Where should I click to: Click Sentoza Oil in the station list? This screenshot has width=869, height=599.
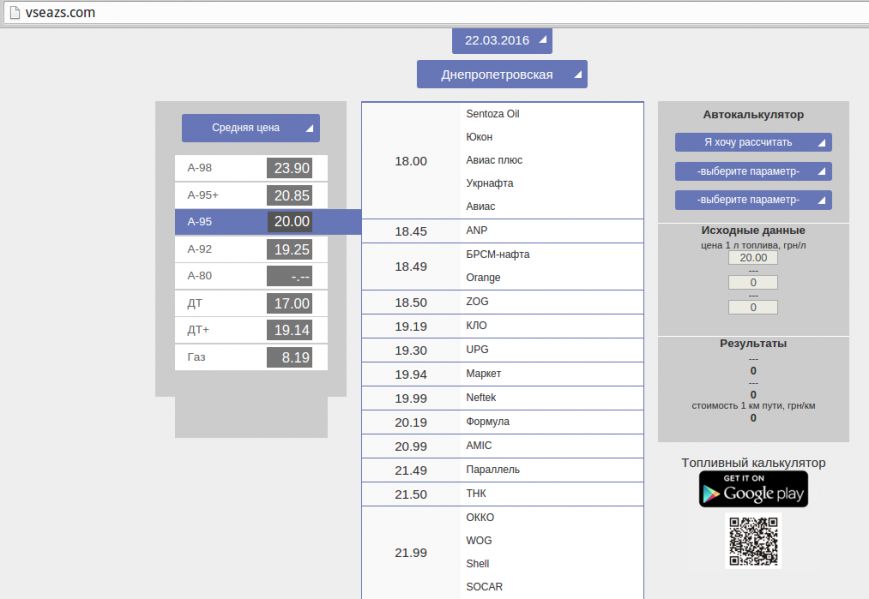point(493,114)
